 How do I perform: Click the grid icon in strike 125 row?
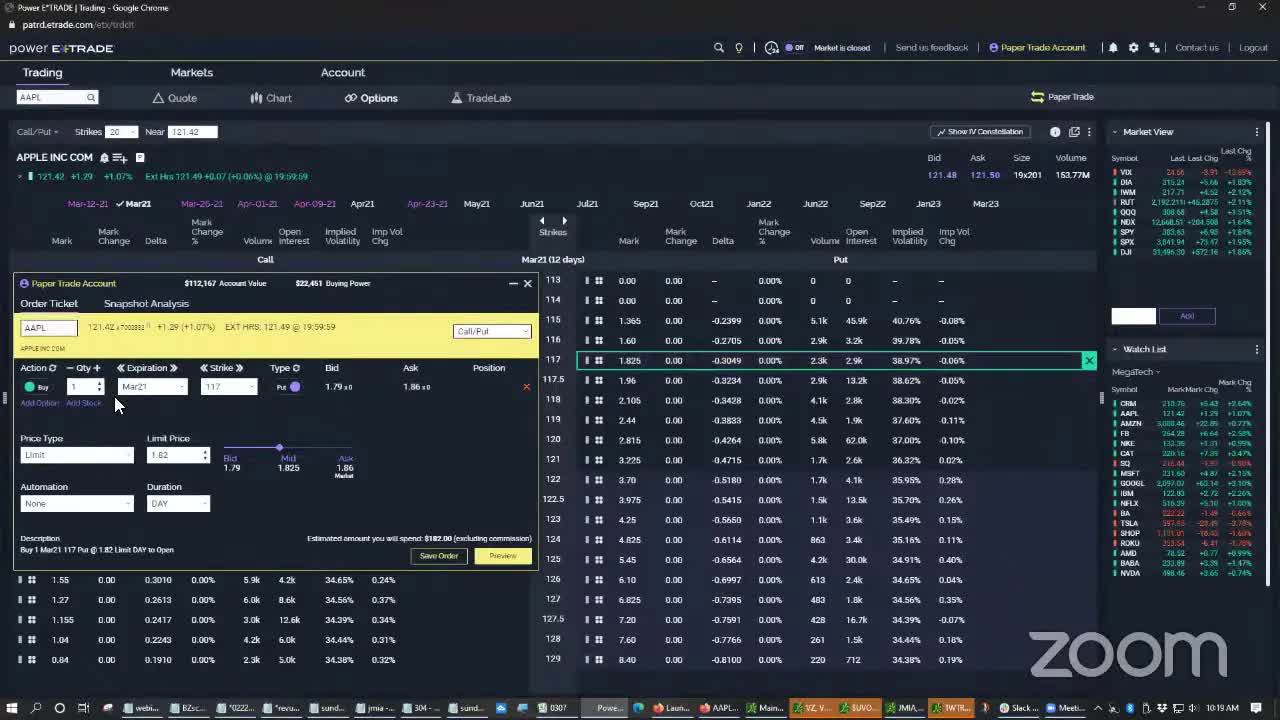click(x=599, y=560)
